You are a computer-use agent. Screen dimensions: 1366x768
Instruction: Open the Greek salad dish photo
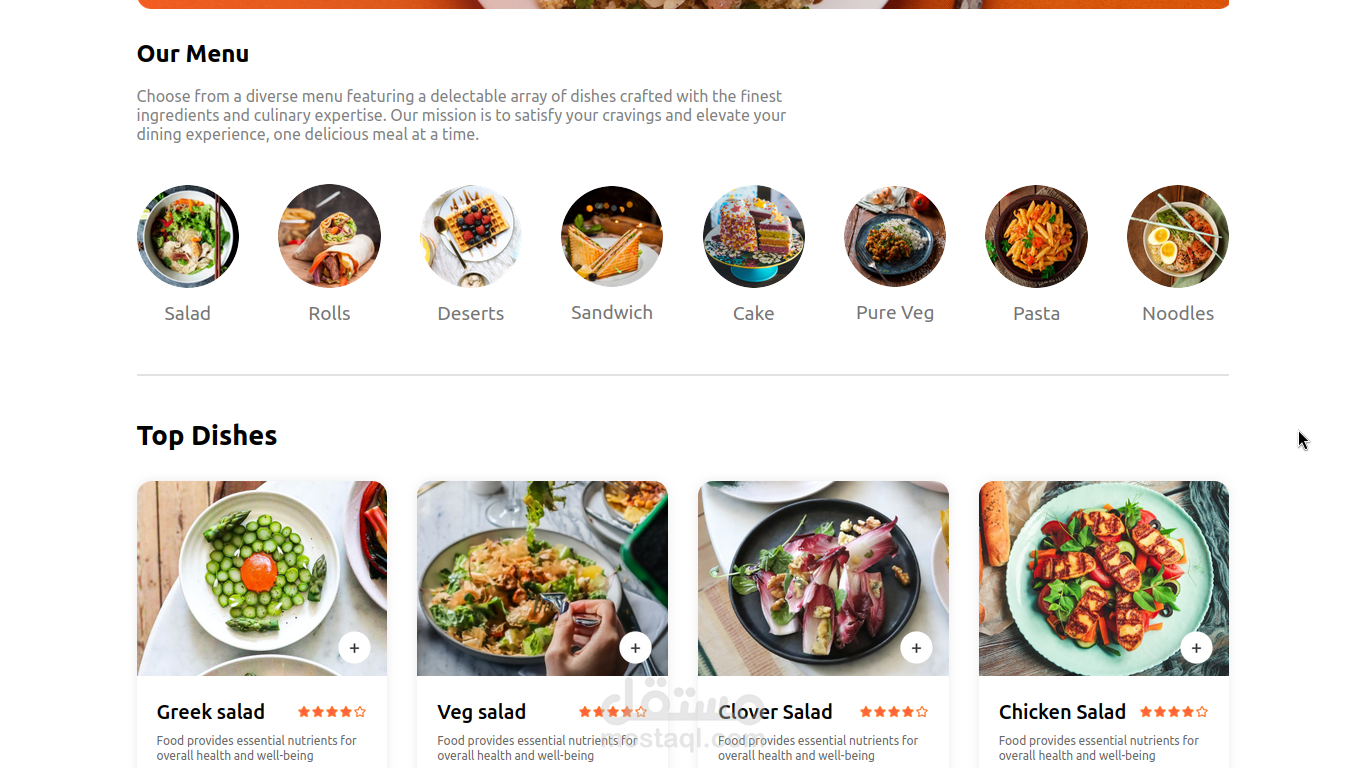pos(262,578)
